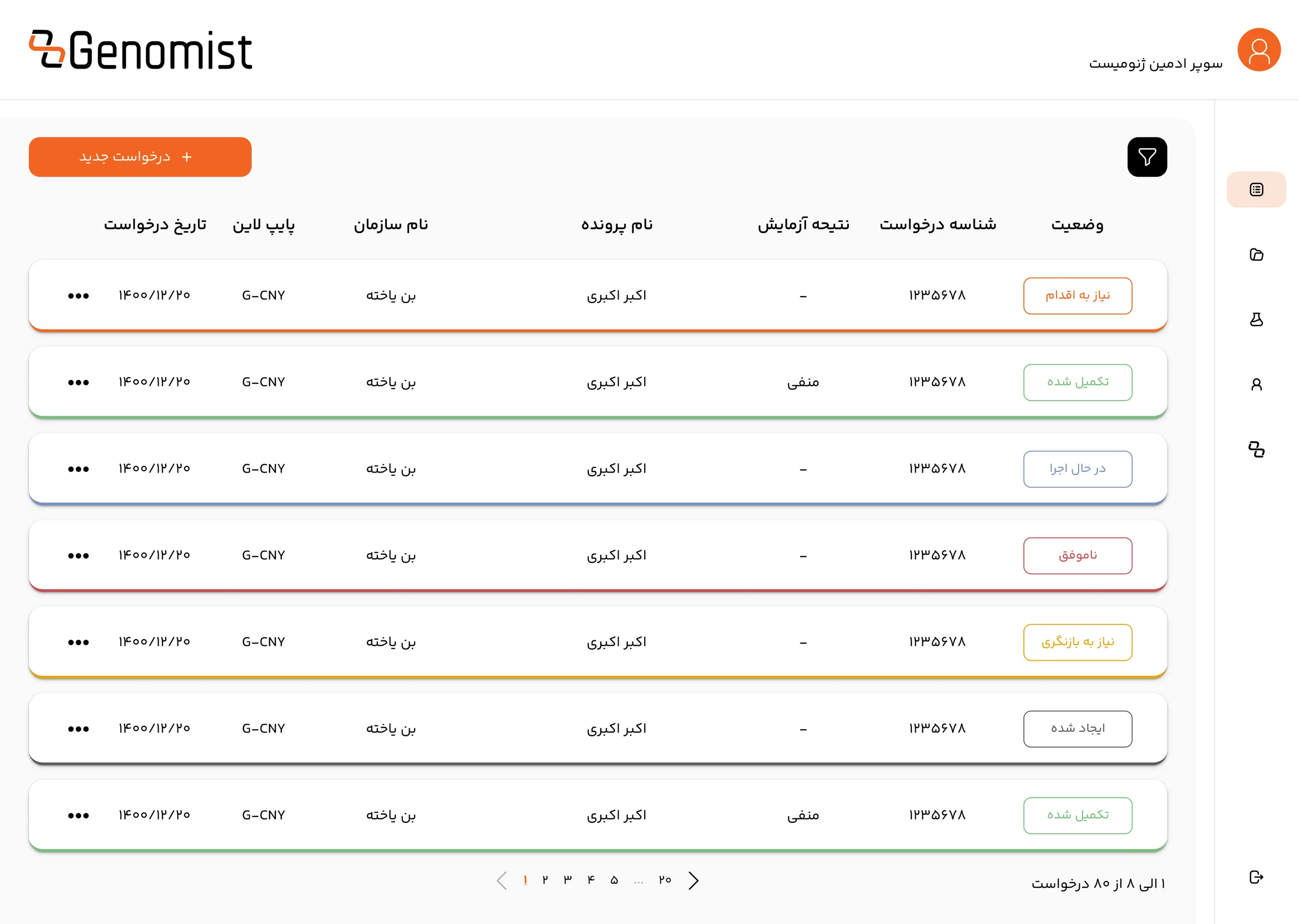The height and width of the screenshot is (924, 1299).
Task: Go to pagination page ۳
Action: click(x=568, y=880)
